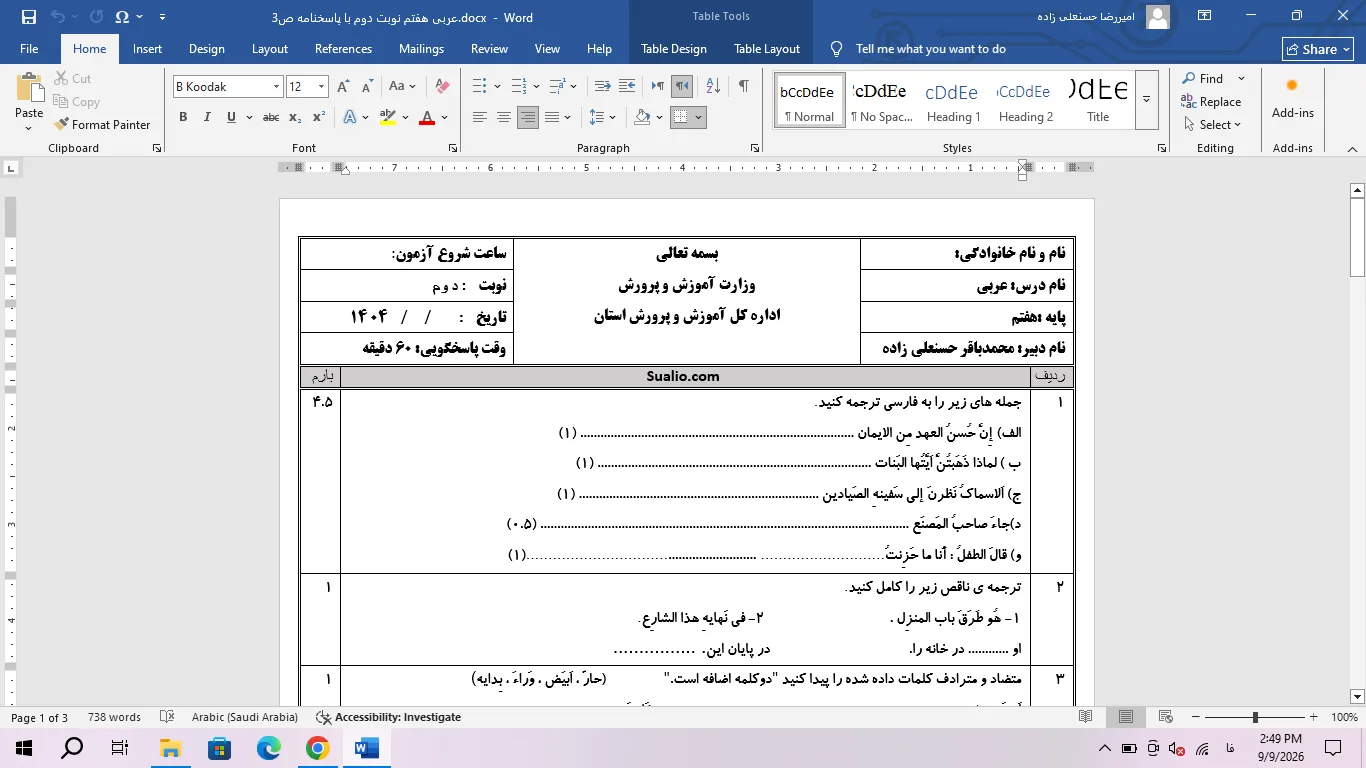Show or hide paragraph marks
This screenshot has height=768, width=1366.
tap(743, 86)
